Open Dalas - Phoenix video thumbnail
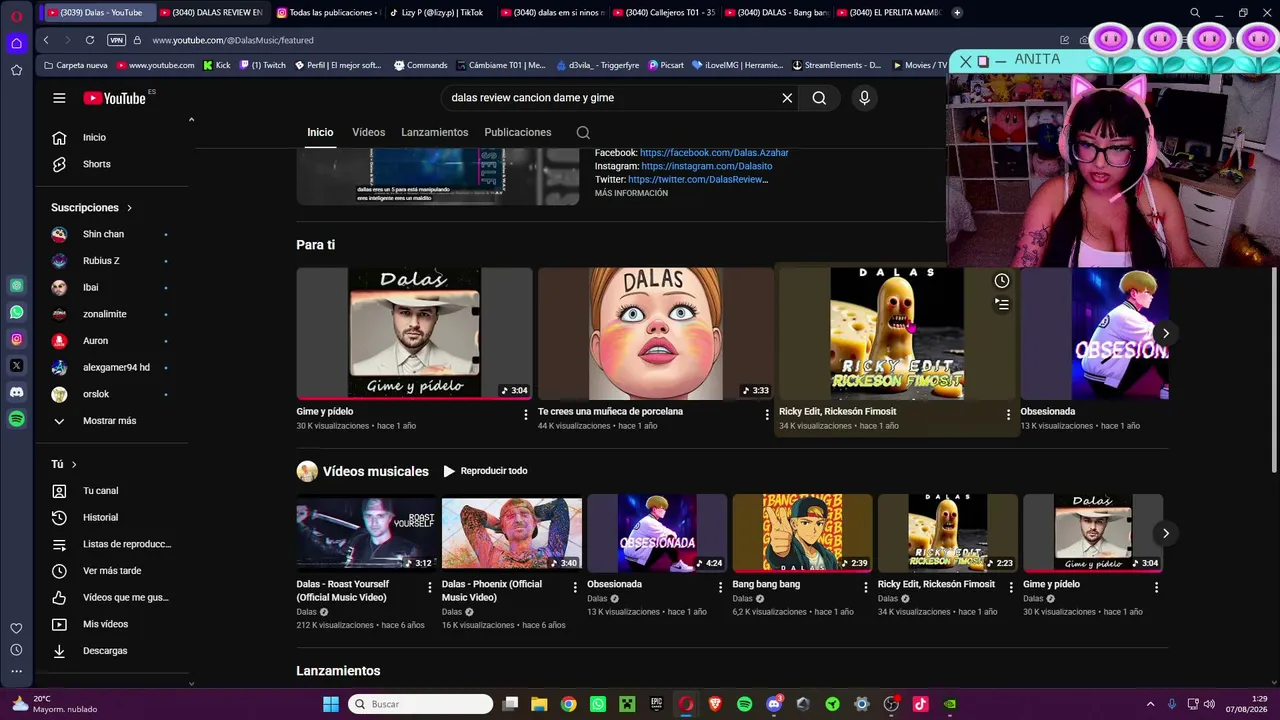The height and width of the screenshot is (720, 1280). [x=511, y=533]
